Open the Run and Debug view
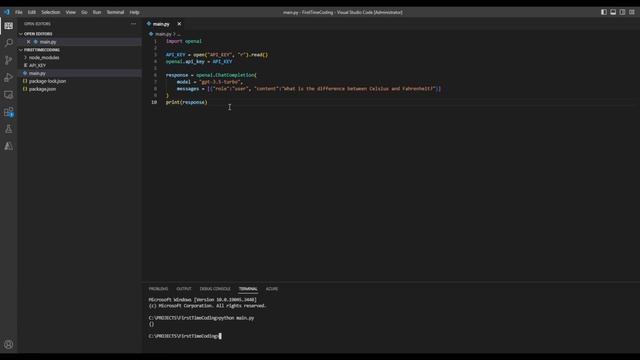 tap(9, 77)
